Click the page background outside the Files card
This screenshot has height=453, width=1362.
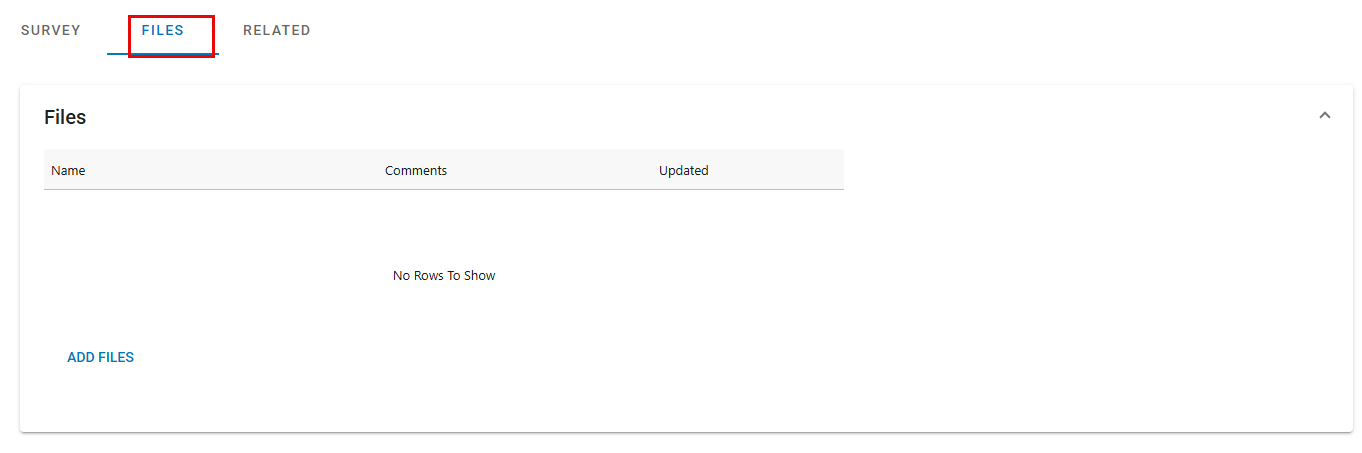click(680, 444)
